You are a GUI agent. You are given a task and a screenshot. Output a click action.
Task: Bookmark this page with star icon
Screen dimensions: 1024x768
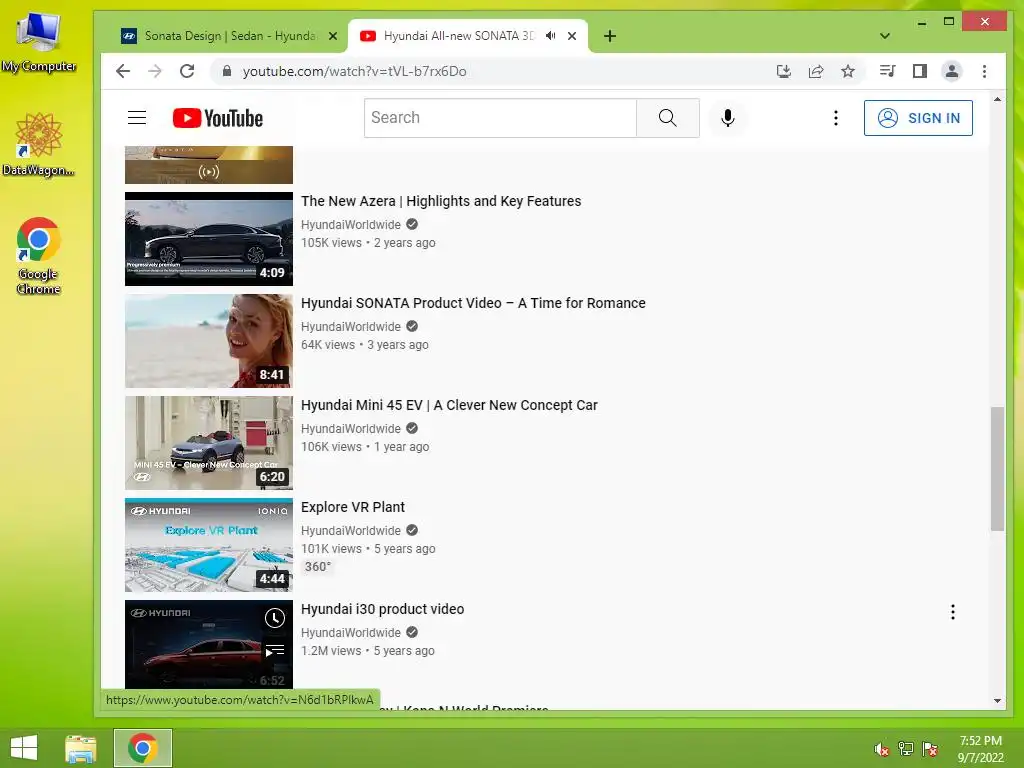click(x=848, y=71)
